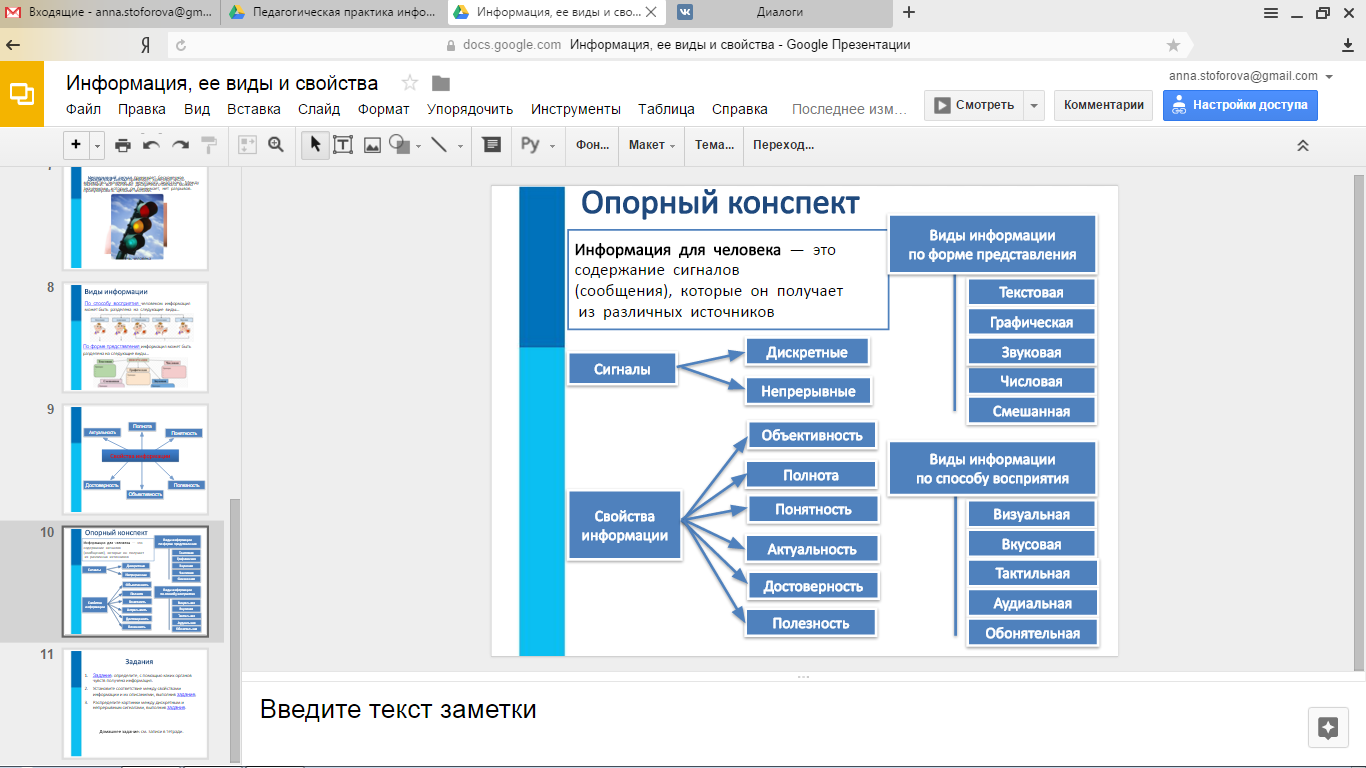Viewport: 1366px width, 768px height.
Task: Click the Тема... theme button
Action: point(715,145)
